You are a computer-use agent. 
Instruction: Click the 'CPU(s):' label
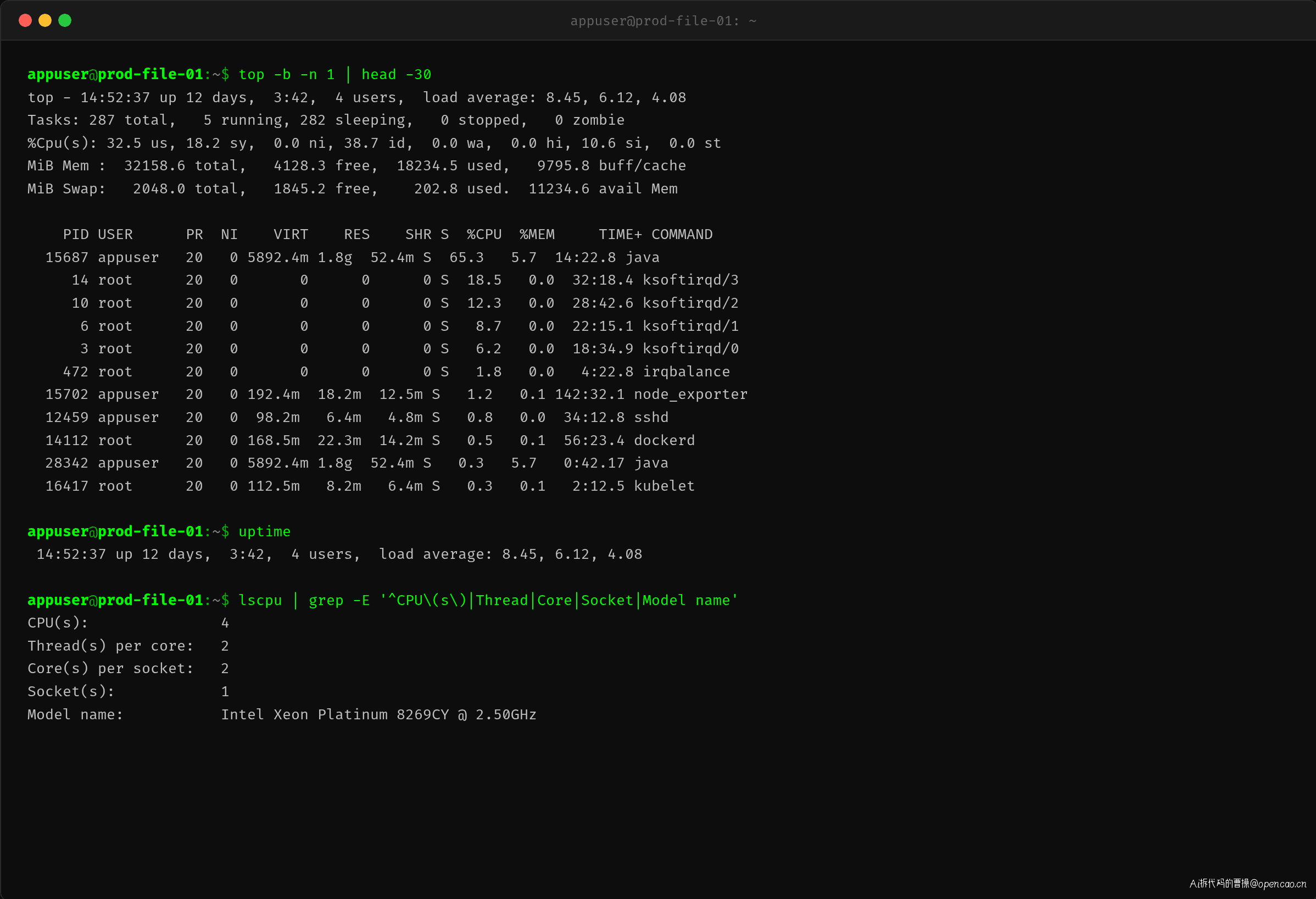click(58, 623)
